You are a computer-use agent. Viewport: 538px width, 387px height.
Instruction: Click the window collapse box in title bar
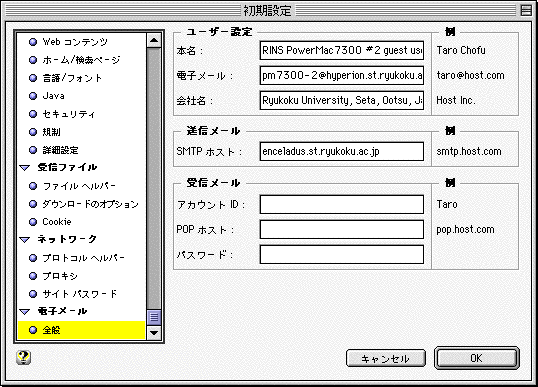[x=526, y=10]
